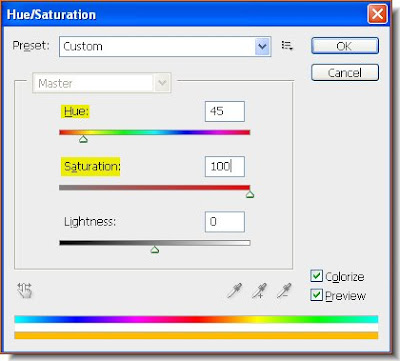Click the Preset label
Viewport: 400px width, 361px height.
31,46
